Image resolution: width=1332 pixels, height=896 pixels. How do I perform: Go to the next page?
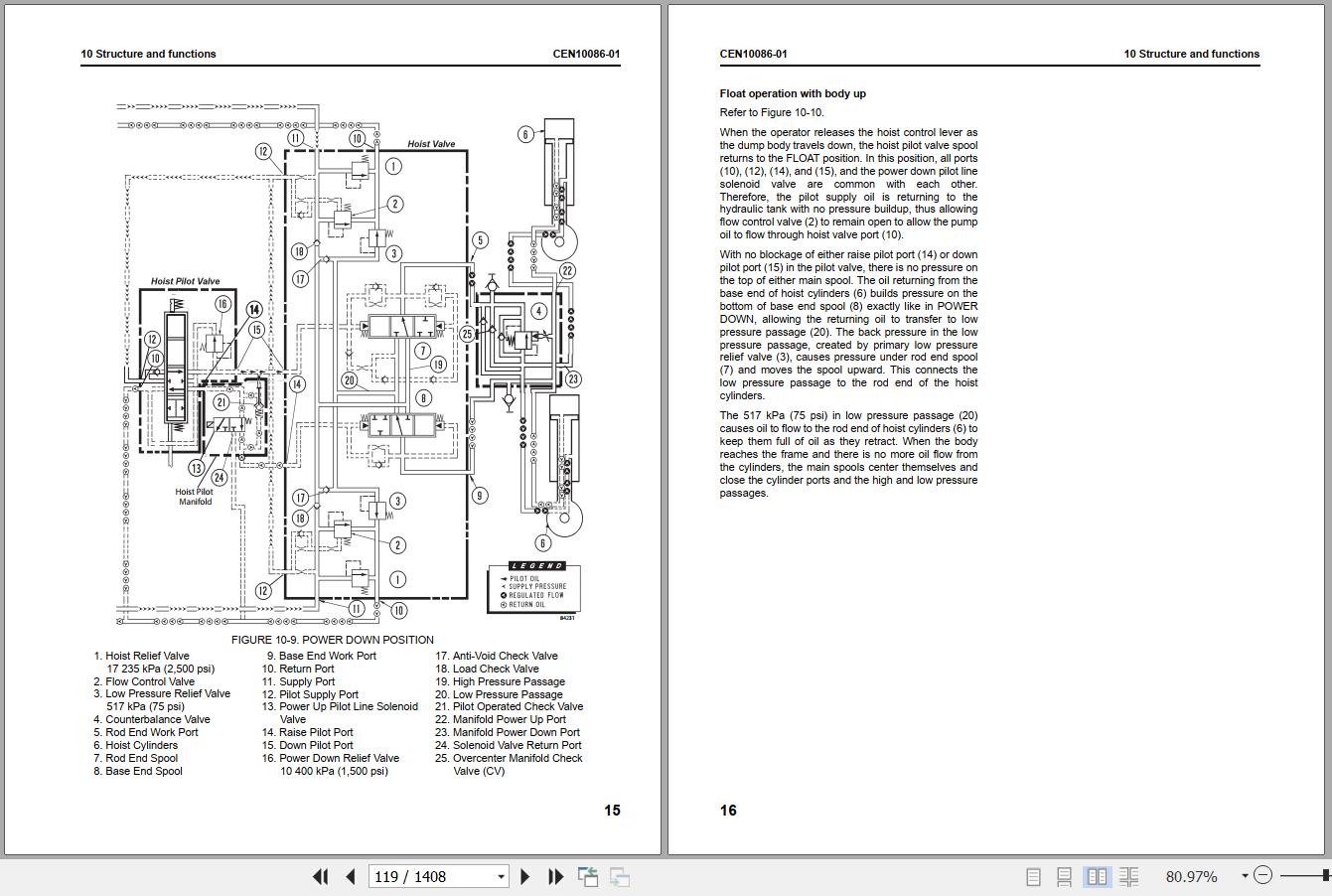tap(525, 876)
